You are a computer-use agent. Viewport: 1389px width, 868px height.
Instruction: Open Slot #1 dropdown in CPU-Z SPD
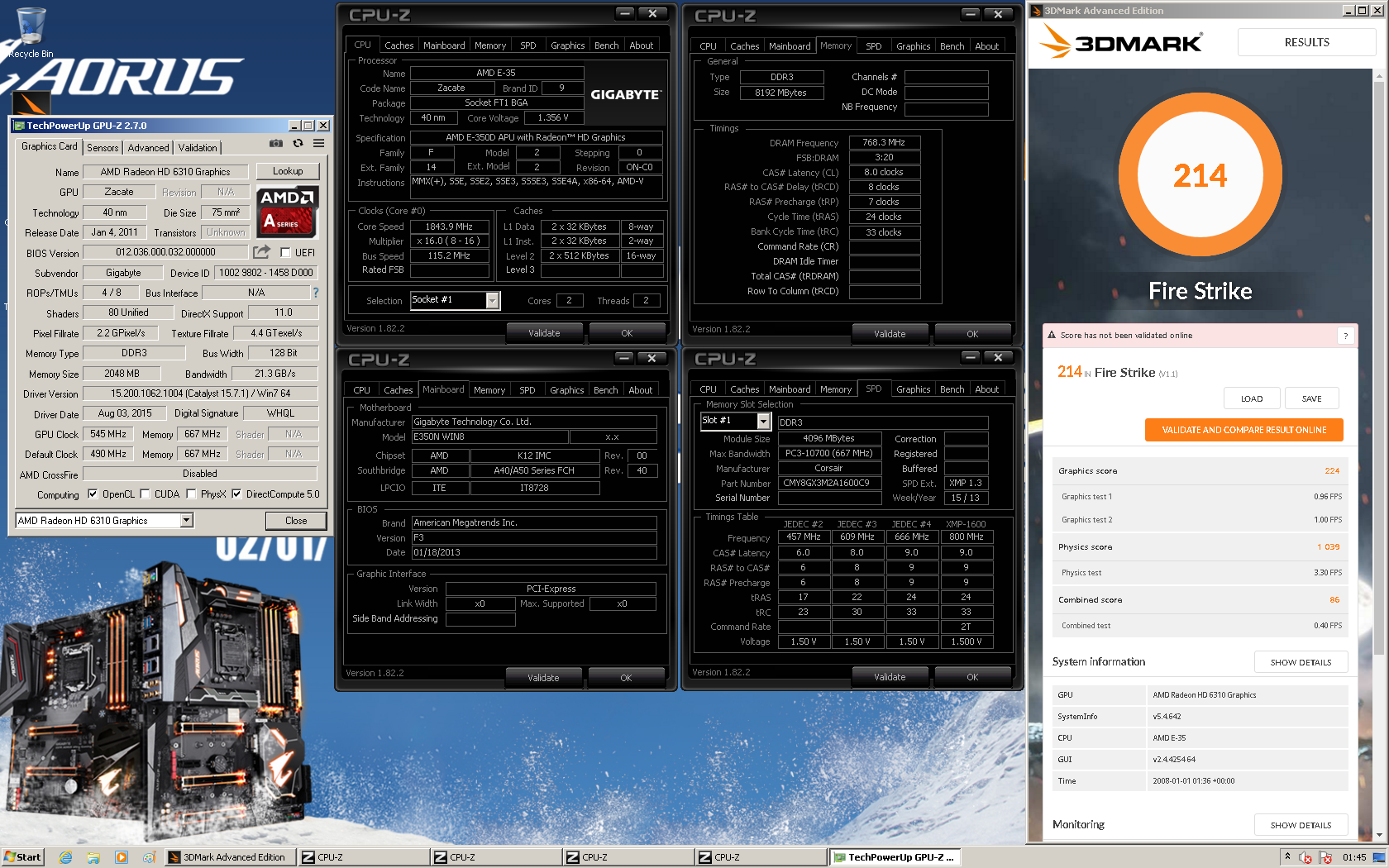(763, 422)
